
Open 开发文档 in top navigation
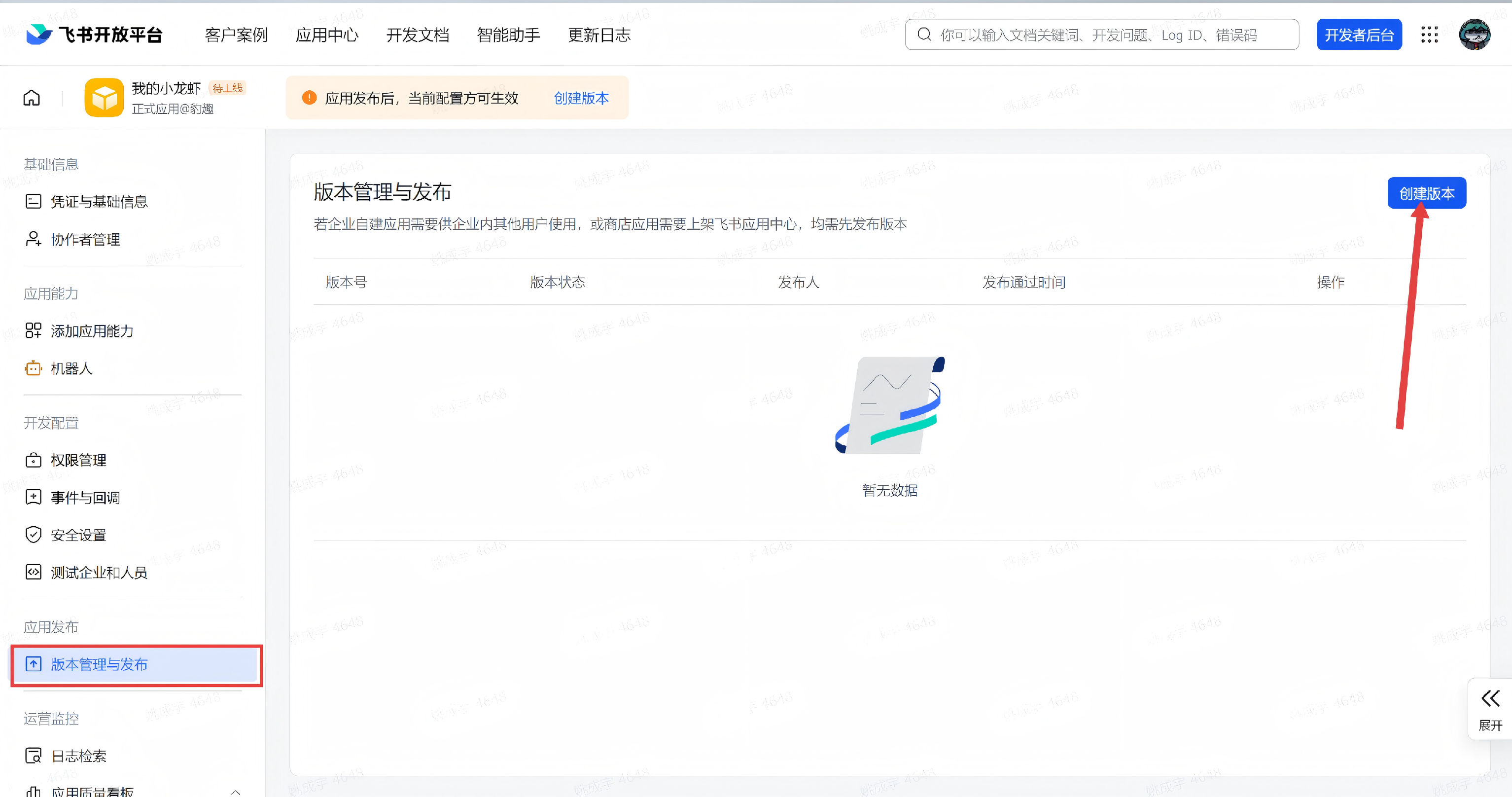pyautogui.click(x=418, y=35)
